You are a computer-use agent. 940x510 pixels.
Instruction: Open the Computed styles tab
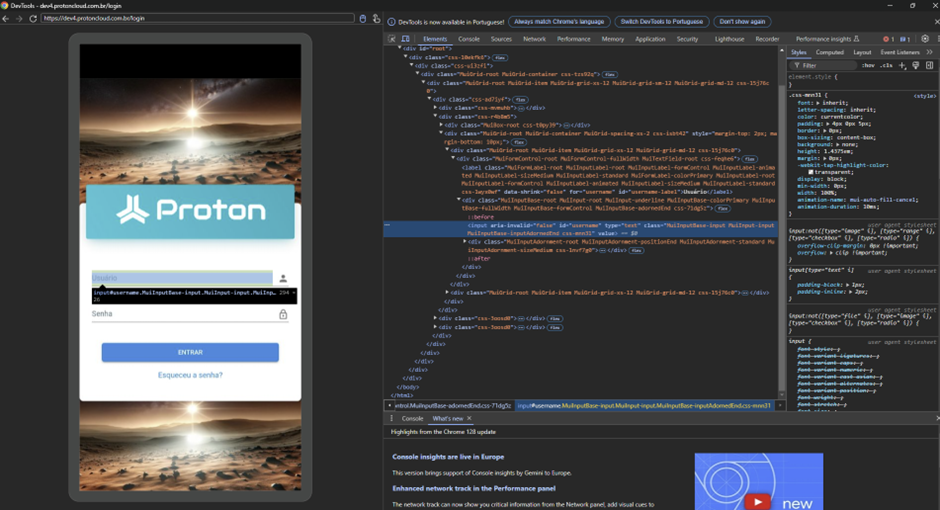point(830,52)
